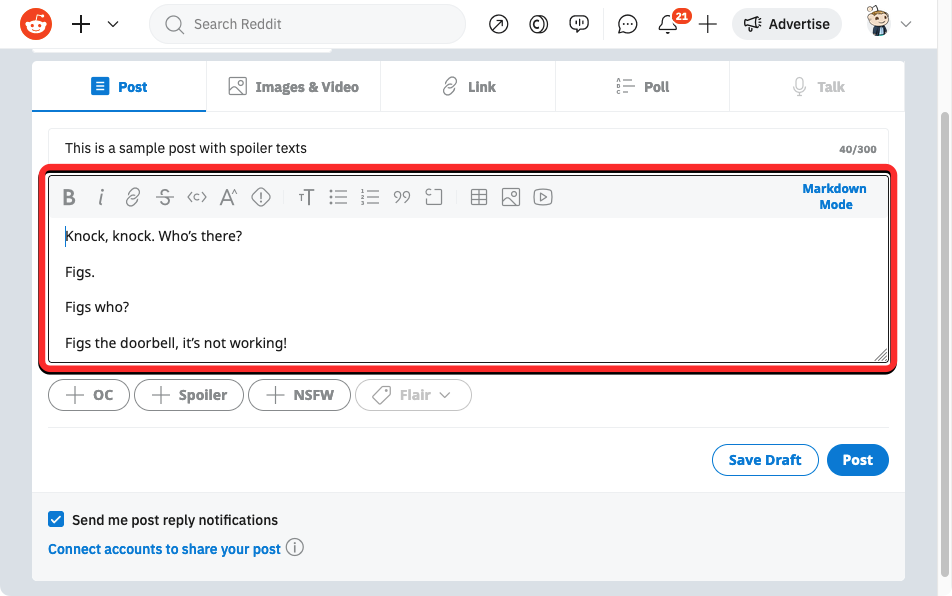Image resolution: width=952 pixels, height=596 pixels.
Task: Insert a table into post
Action: click(479, 197)
